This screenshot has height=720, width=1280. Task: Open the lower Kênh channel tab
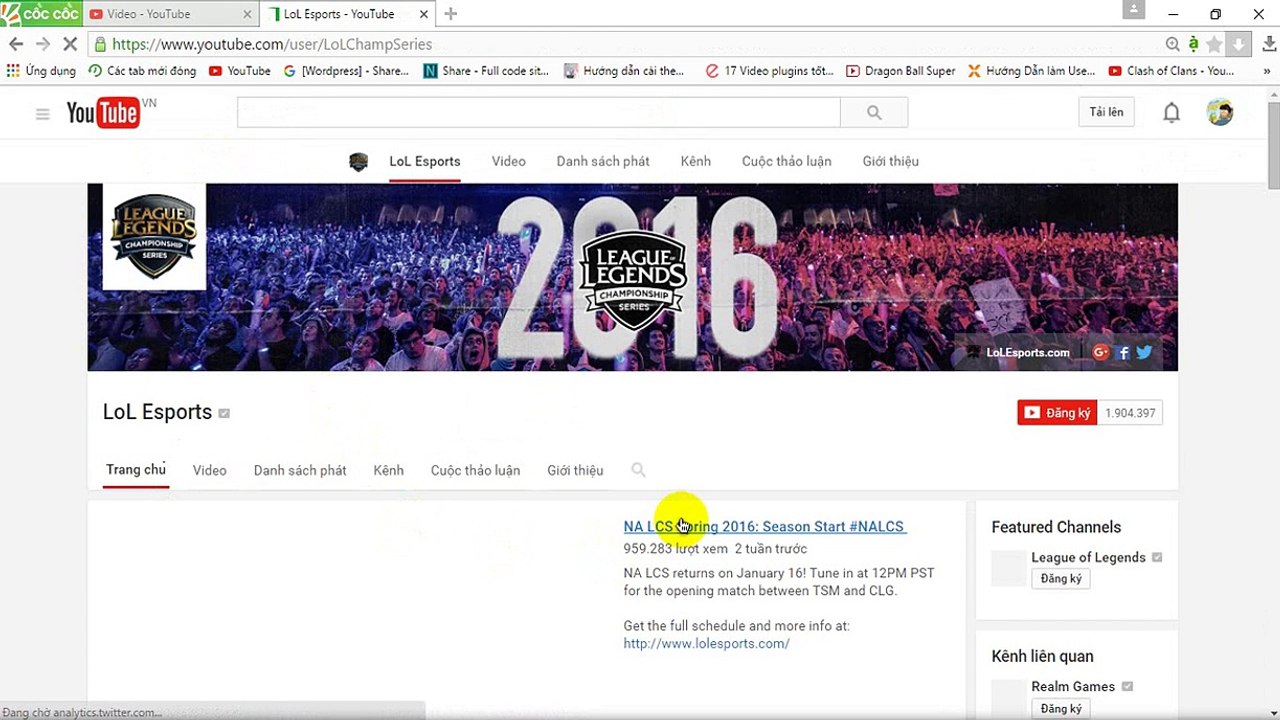coord(389,470)
